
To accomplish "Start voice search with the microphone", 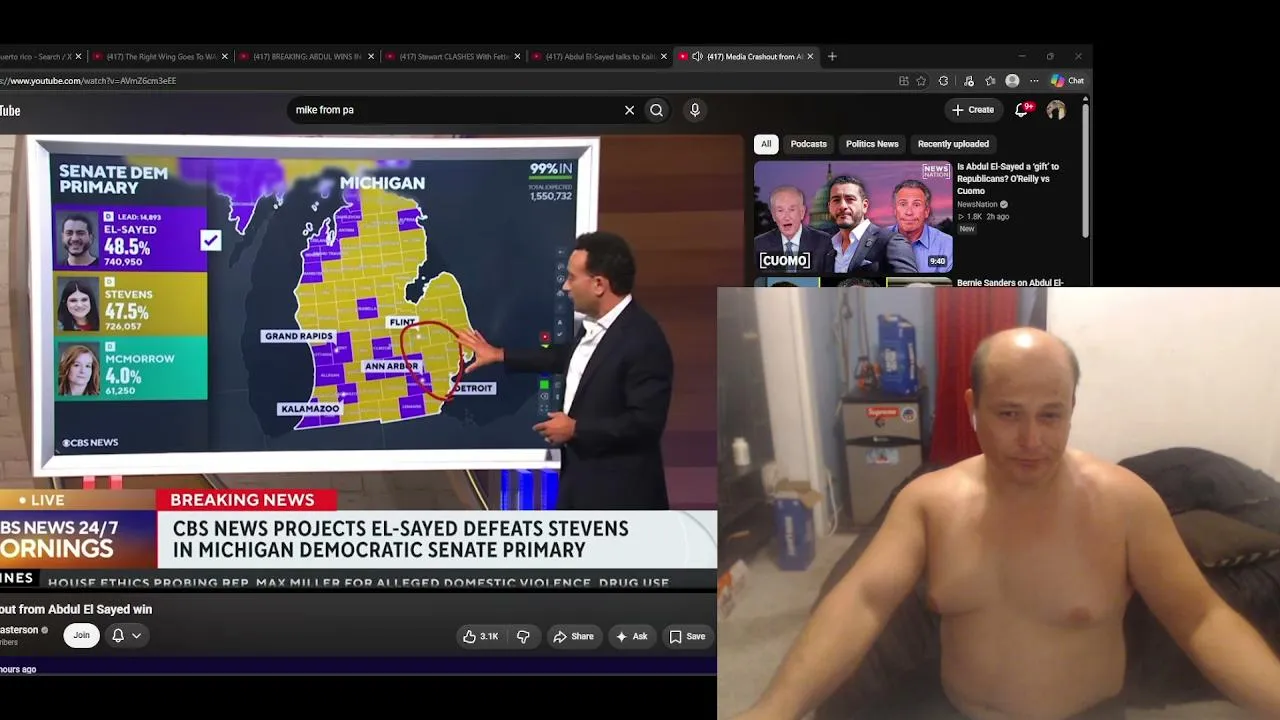I will pos(695,110).
